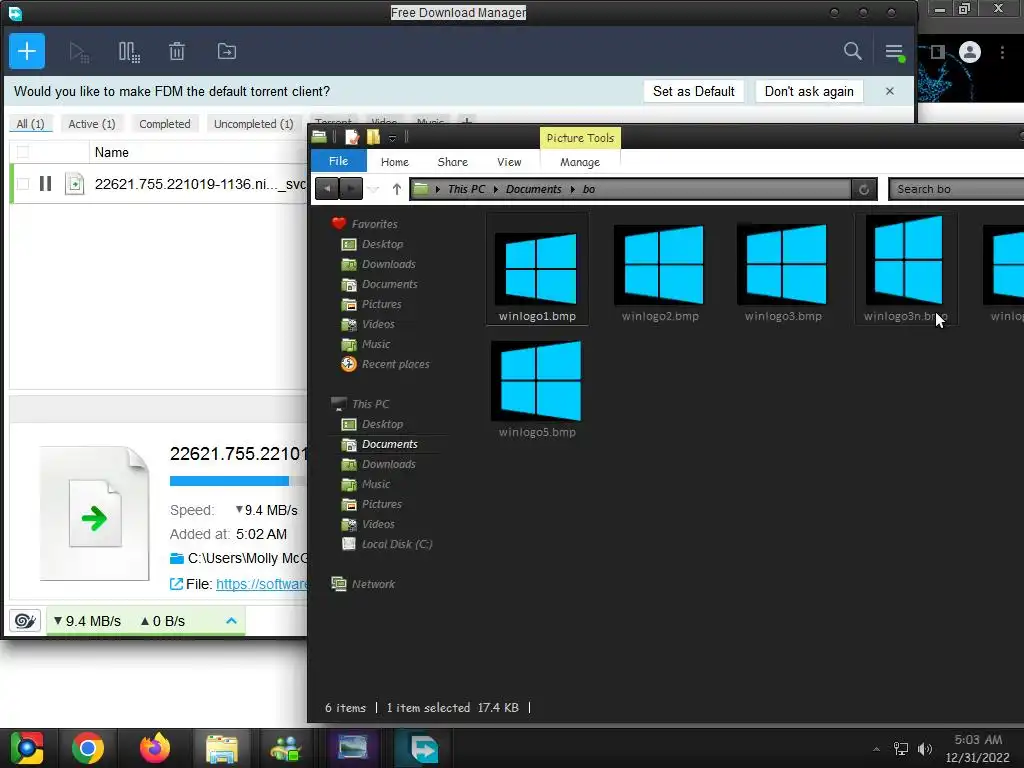Image resolution: width=1024 pixels, height=768 pixels.
Task: Open File Explorer taskbar icon
Action: (222, 748)
